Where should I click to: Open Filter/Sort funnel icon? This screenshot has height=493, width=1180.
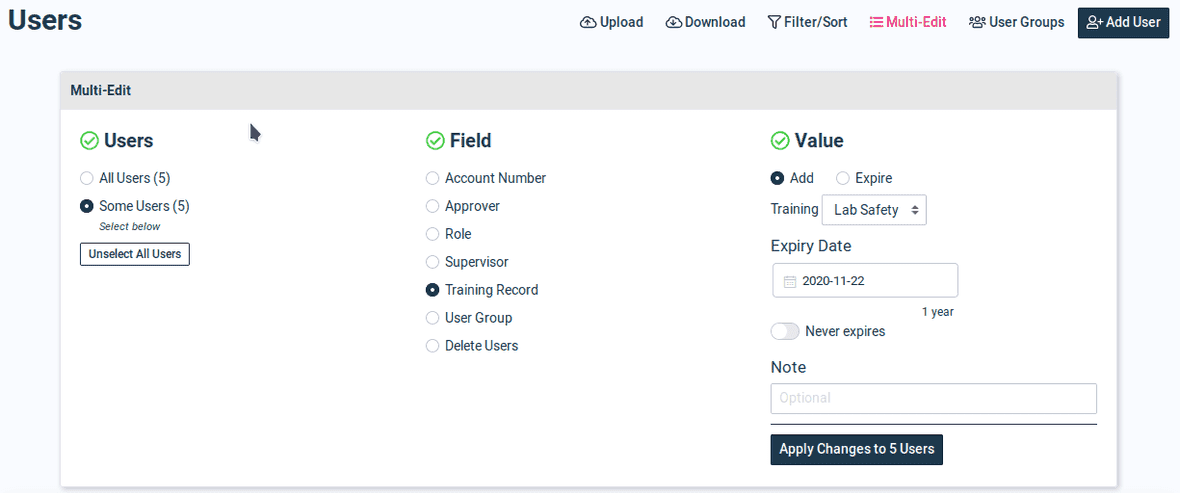pyautogui.click(x=774, y=22)
